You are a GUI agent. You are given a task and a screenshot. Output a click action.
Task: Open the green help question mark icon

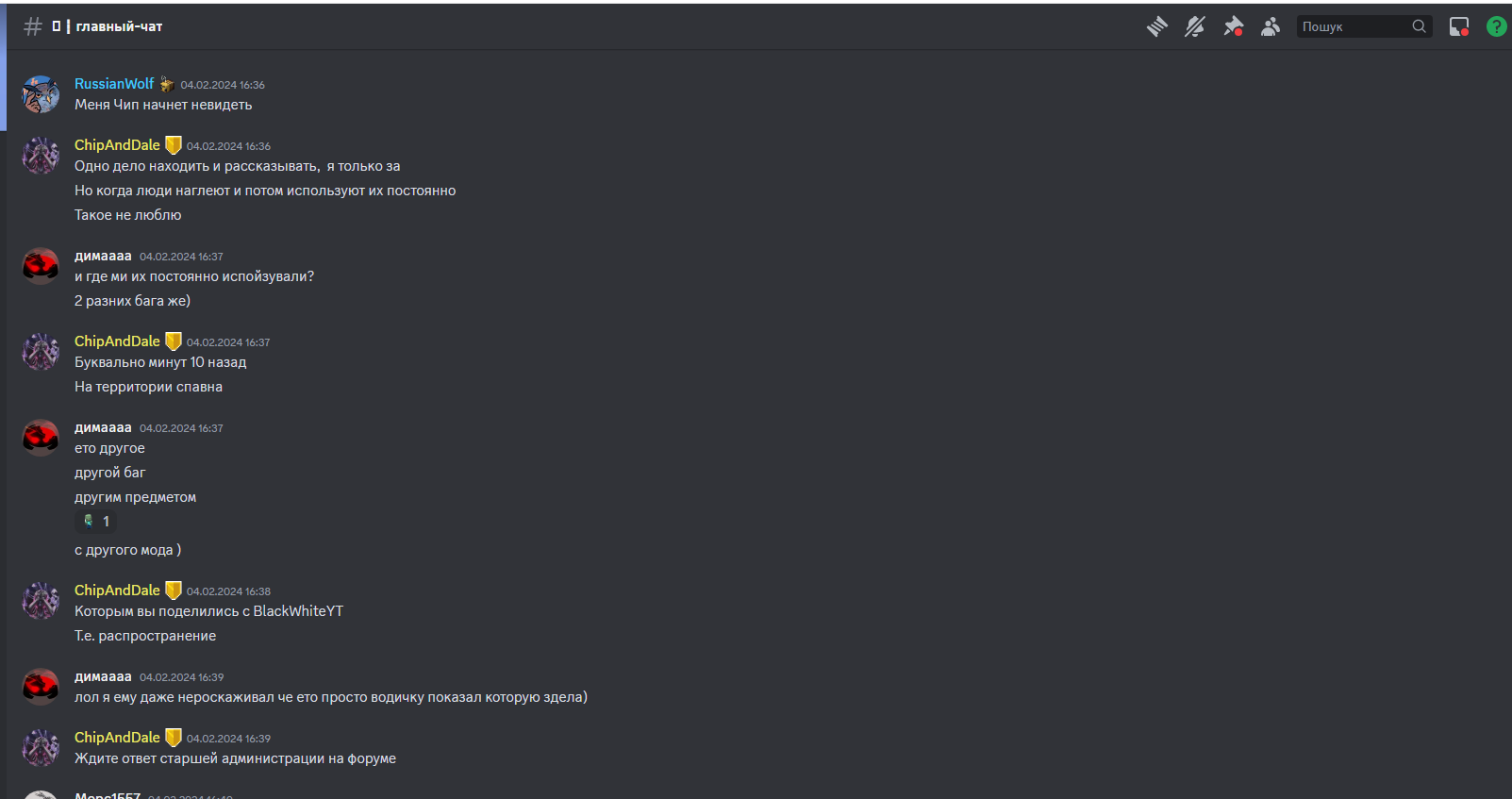point(1497,26)
